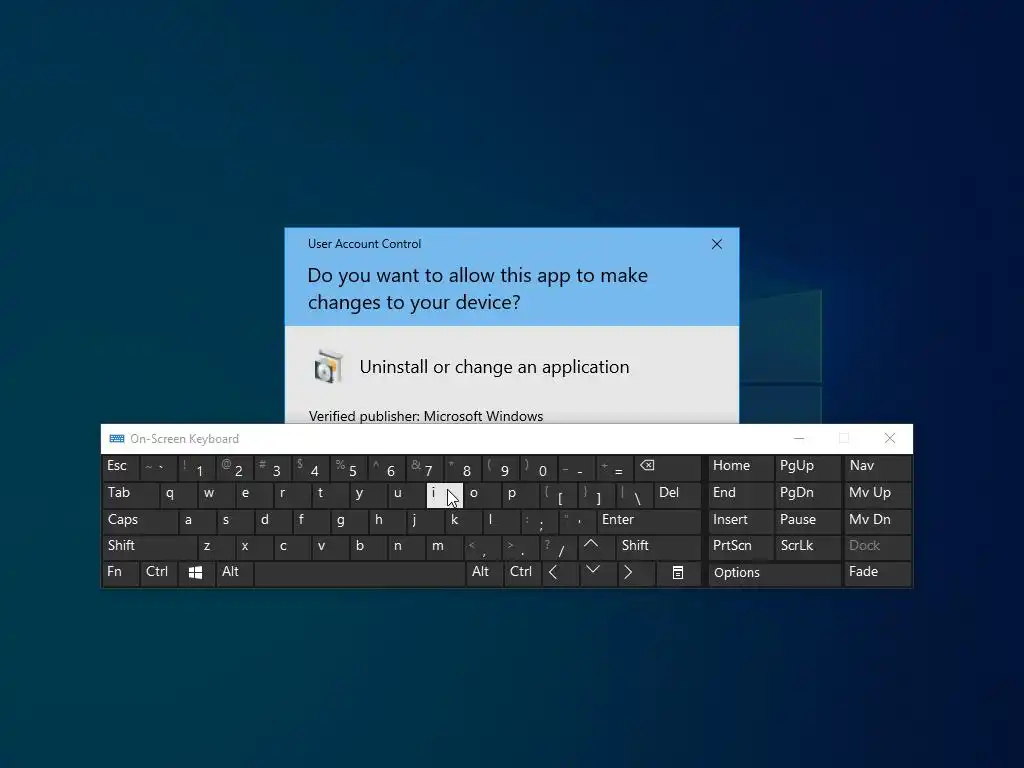Tap the Home key
1024x768 pixels.
tap(741, 467)
